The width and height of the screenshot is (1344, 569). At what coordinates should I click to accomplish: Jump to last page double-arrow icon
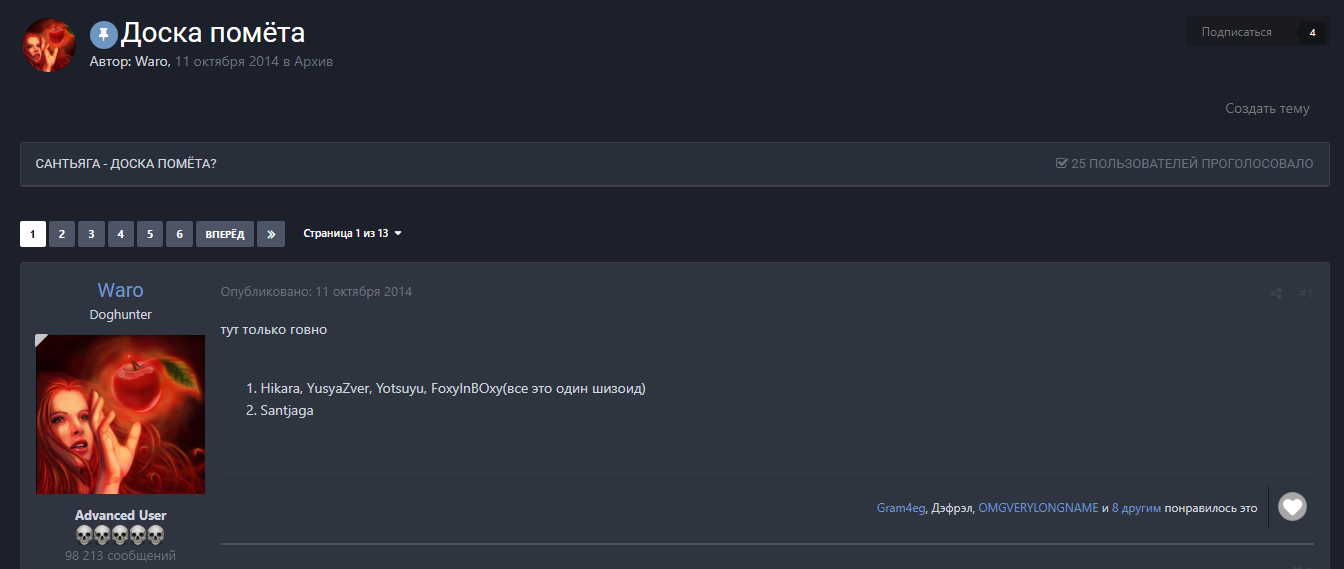point(271,234)
